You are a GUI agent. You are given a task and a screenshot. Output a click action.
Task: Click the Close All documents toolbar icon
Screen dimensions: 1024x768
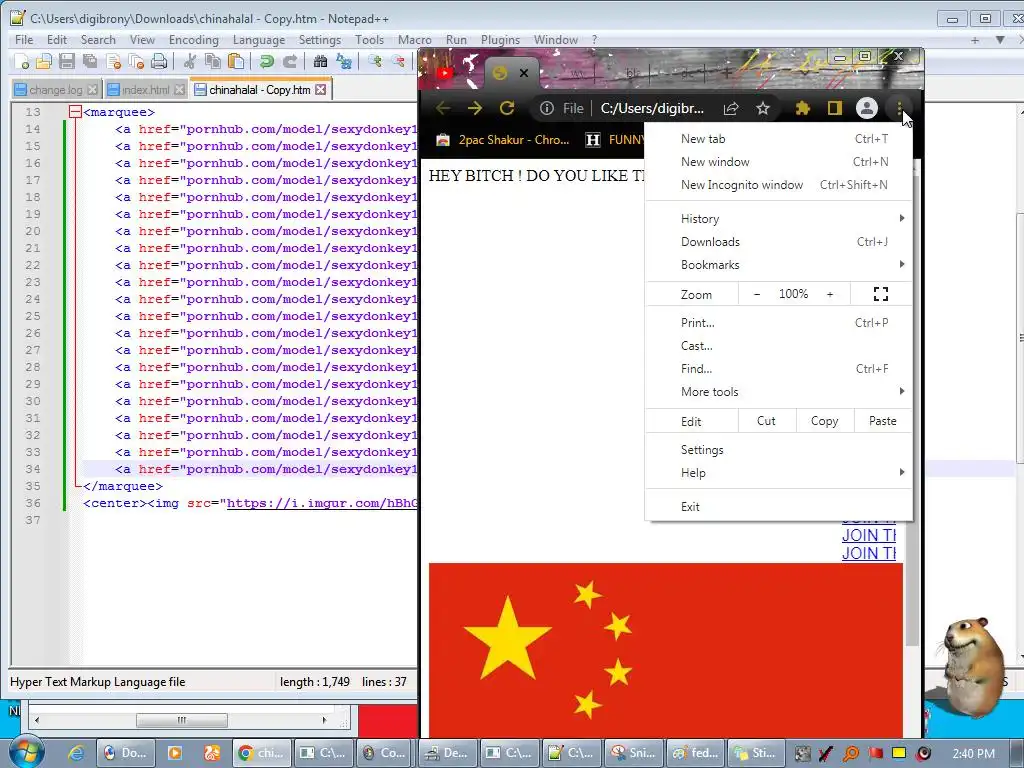[136, 62]
